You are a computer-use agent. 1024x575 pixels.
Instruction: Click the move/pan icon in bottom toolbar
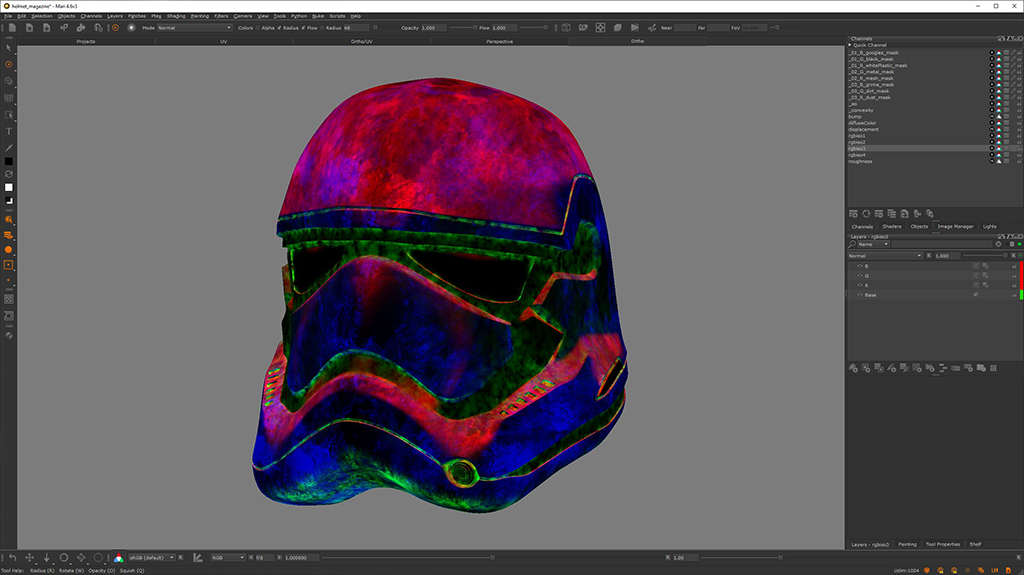point(29,557)
